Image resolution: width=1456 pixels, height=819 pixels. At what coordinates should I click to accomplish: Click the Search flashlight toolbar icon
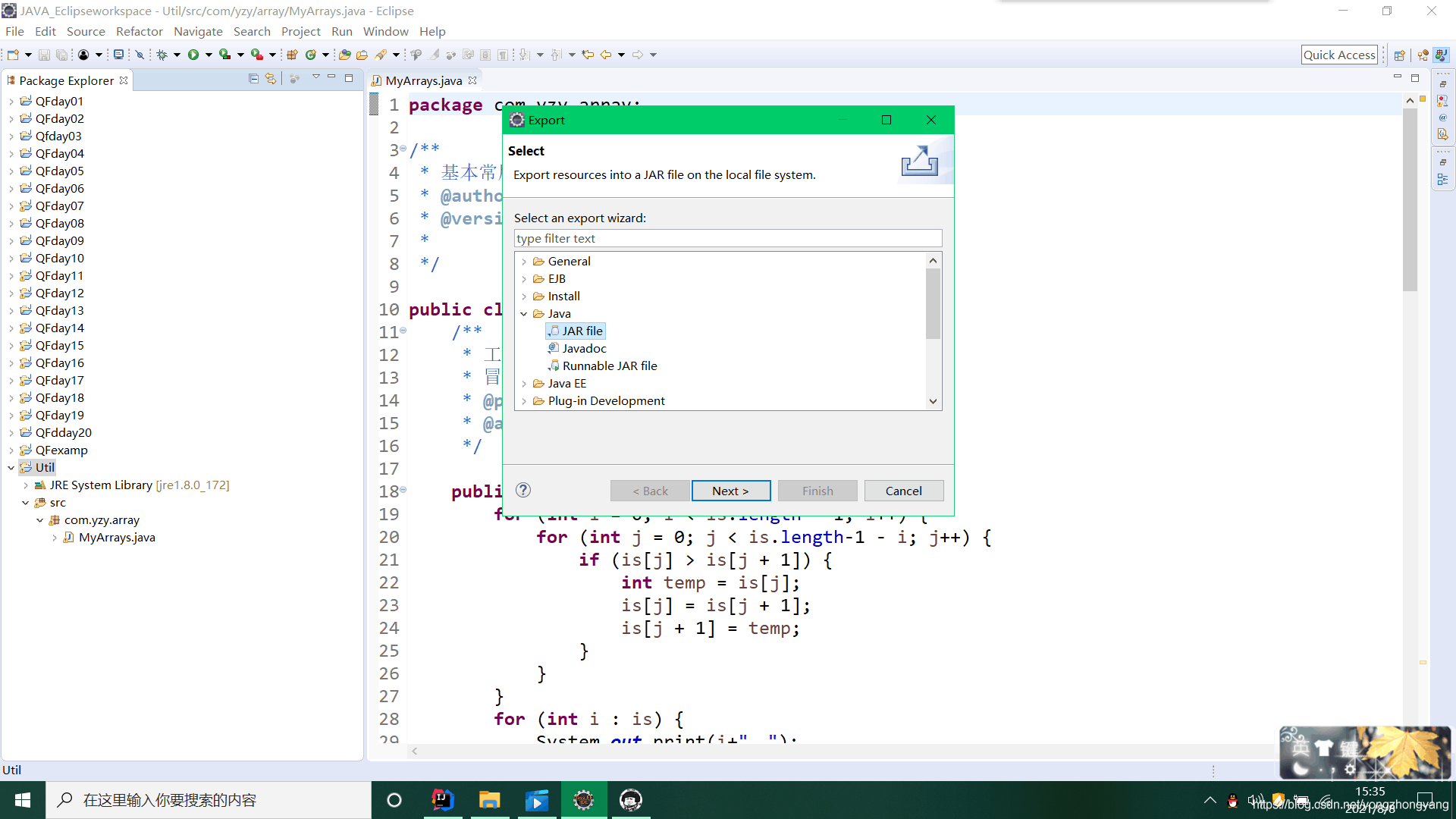pos(381,55)
